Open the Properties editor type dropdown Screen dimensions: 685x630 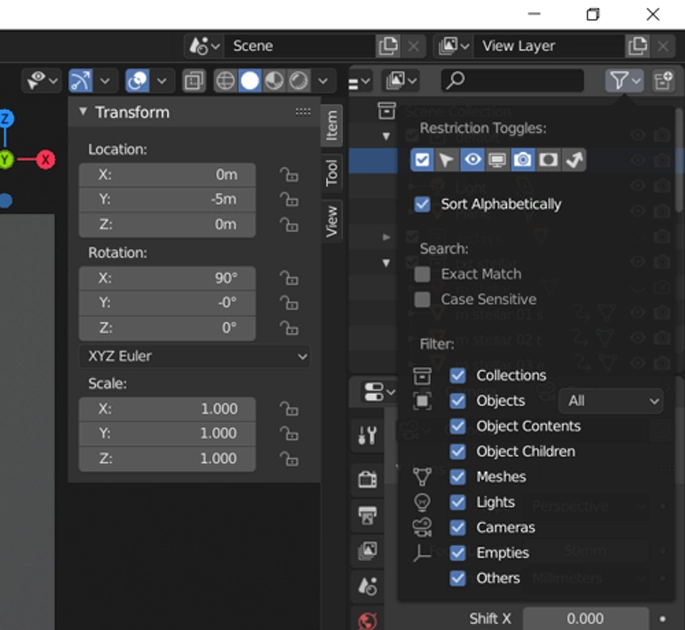(x=379, y=391)
